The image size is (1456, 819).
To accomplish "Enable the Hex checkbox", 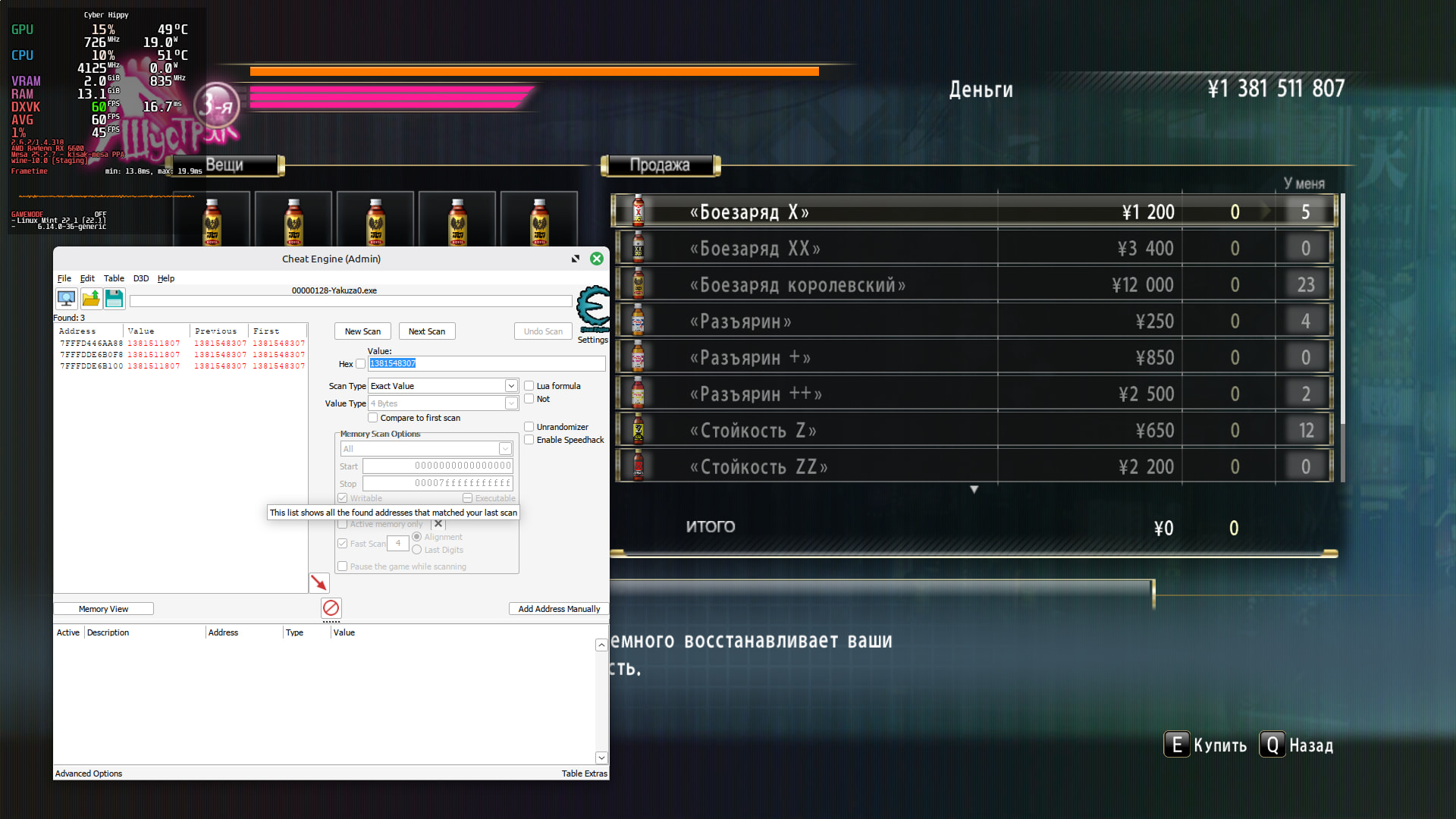I will pyautogui.click(x=361, y=364).
